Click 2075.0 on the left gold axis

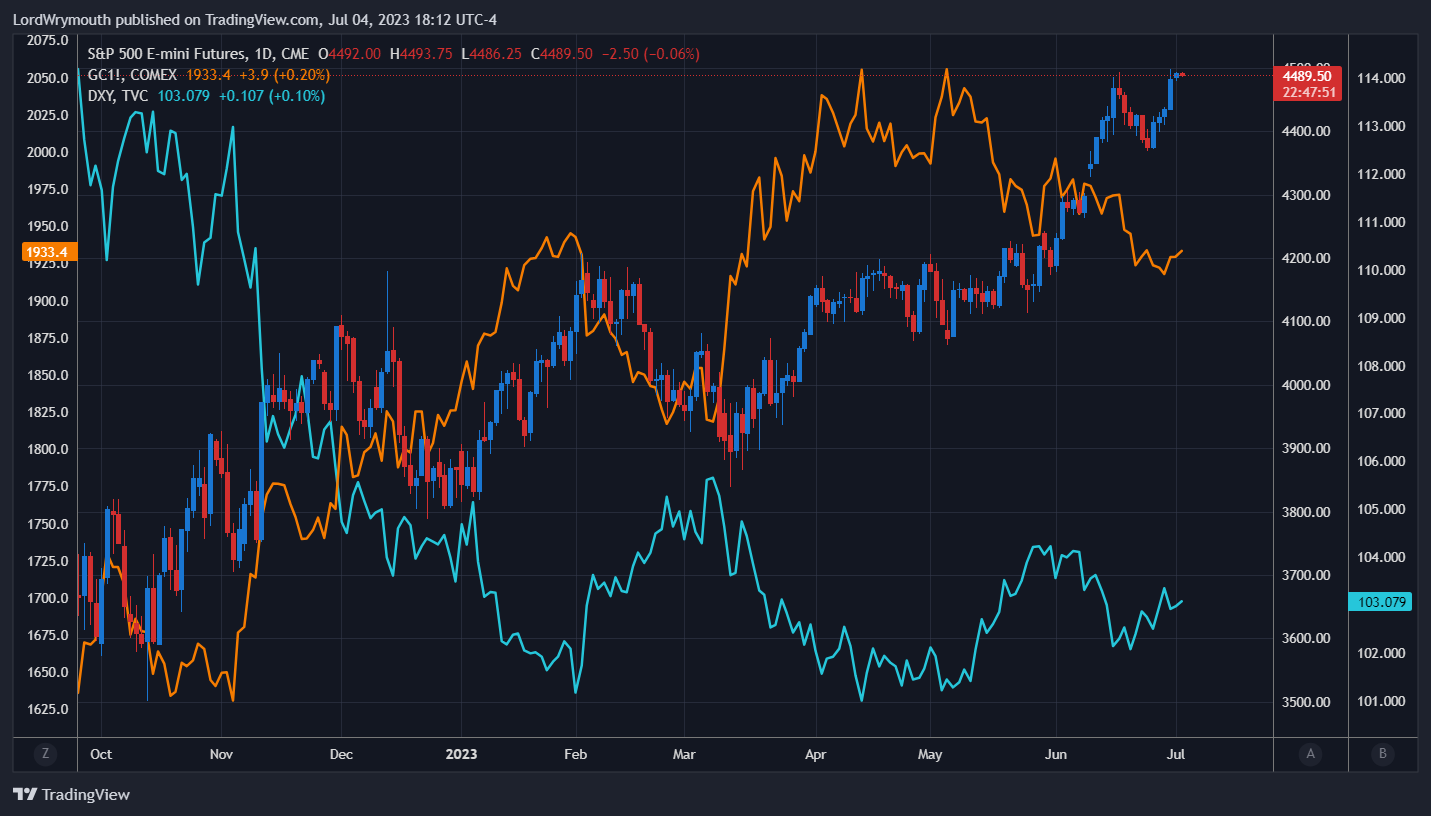pos(48,41)
